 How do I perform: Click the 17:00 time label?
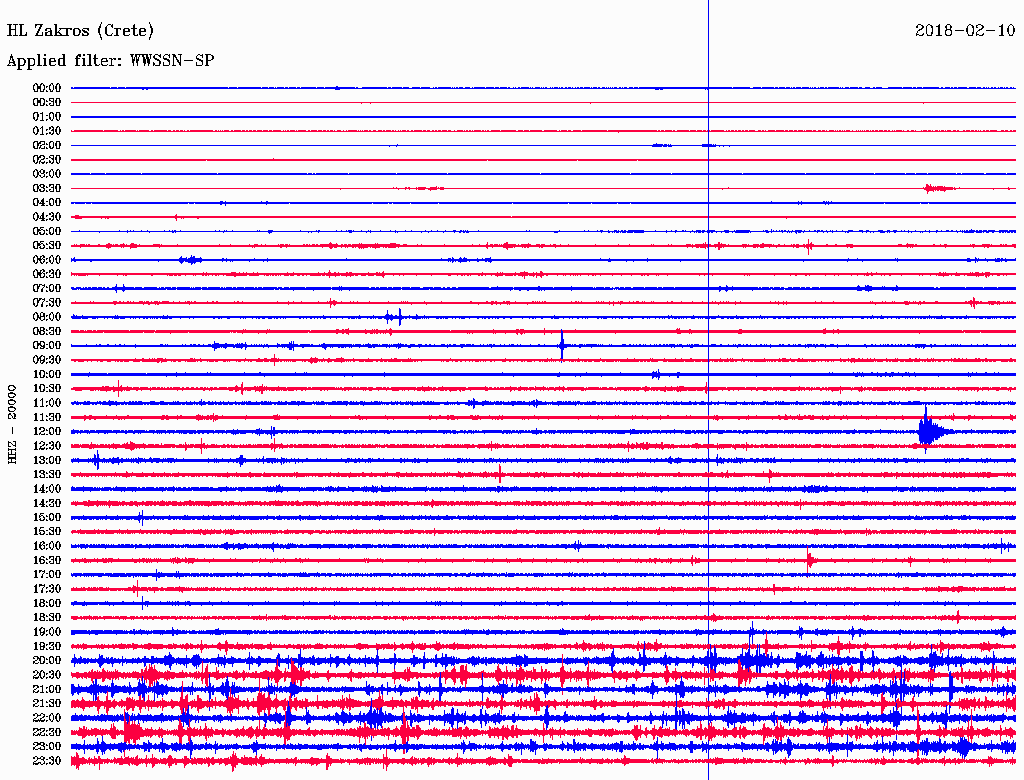tap(47, 574)
